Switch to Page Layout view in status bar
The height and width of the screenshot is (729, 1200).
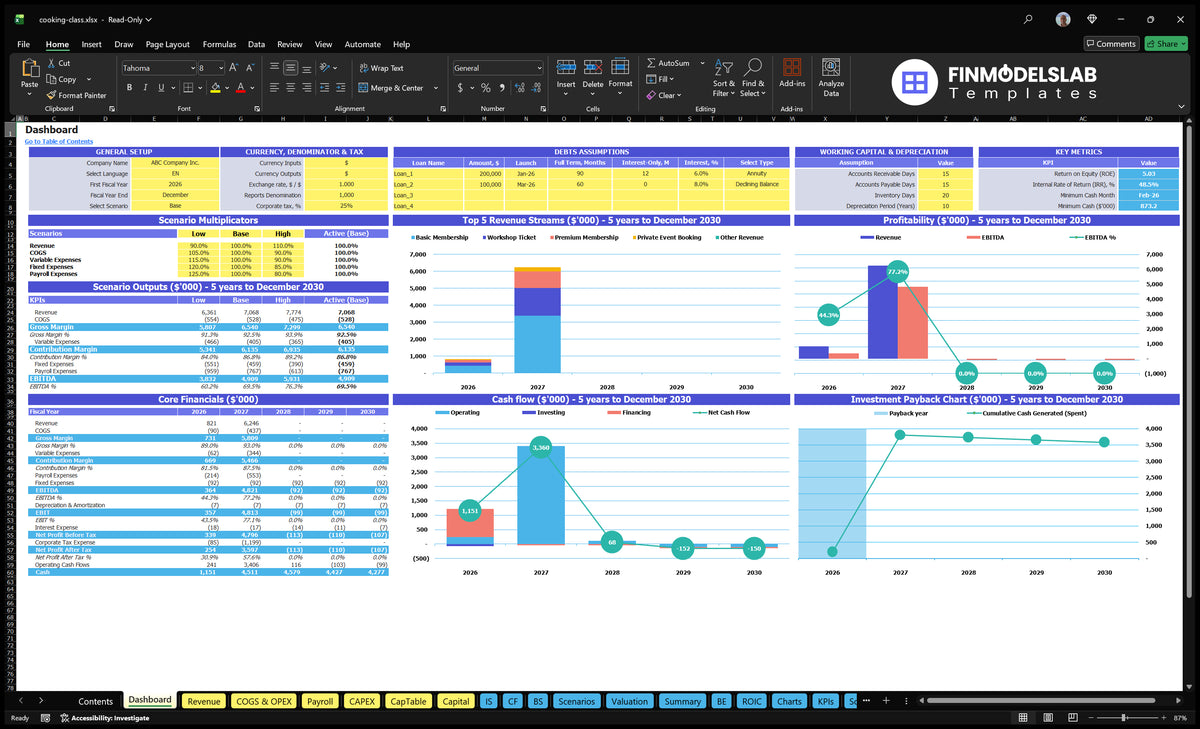click(1048, 718)
